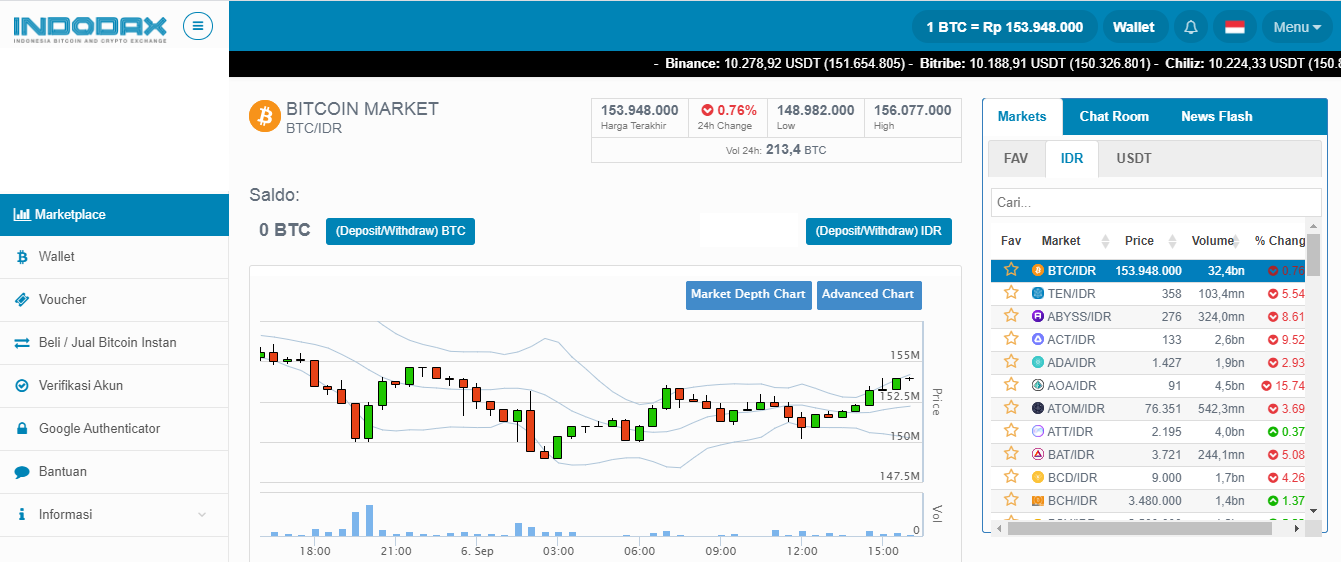The image size is (1341, 562).
Task: Click the Informasi info icon
Action: pyautogui.click(x=22, y=515)
